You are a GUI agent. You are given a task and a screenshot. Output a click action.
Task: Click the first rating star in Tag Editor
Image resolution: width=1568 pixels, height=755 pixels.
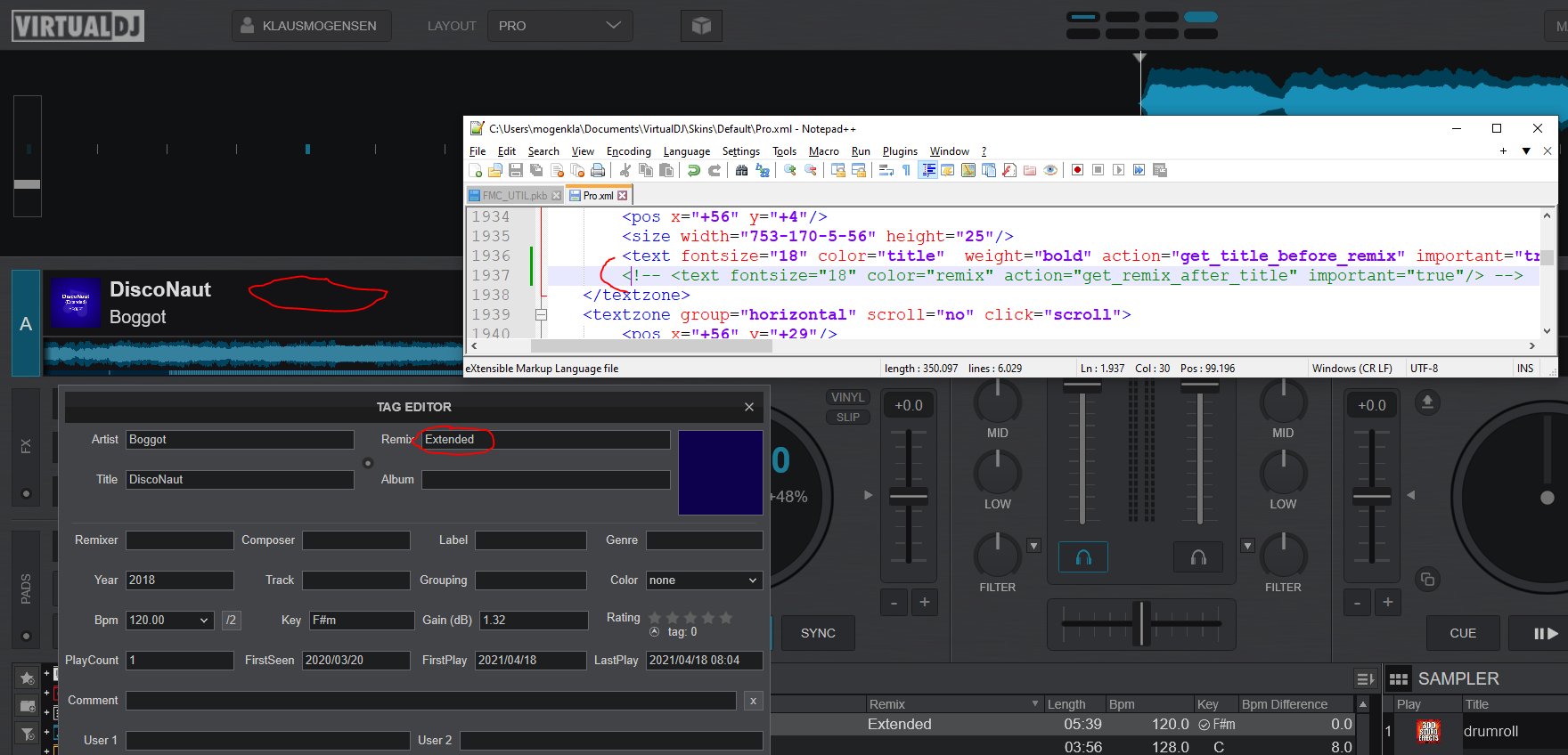point(655,618)
